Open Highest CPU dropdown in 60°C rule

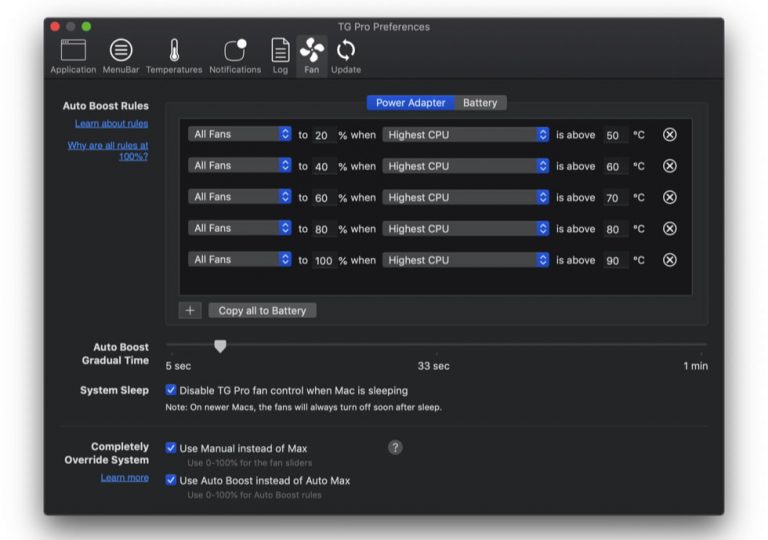[465, 166]
